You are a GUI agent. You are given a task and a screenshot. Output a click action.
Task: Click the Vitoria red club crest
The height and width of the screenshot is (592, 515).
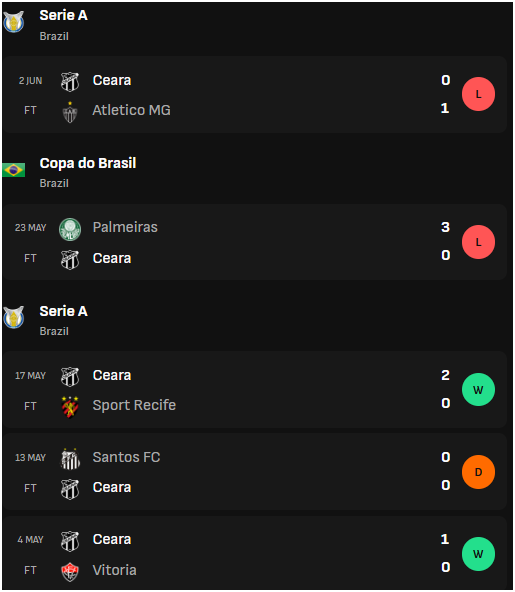[70, 572]
